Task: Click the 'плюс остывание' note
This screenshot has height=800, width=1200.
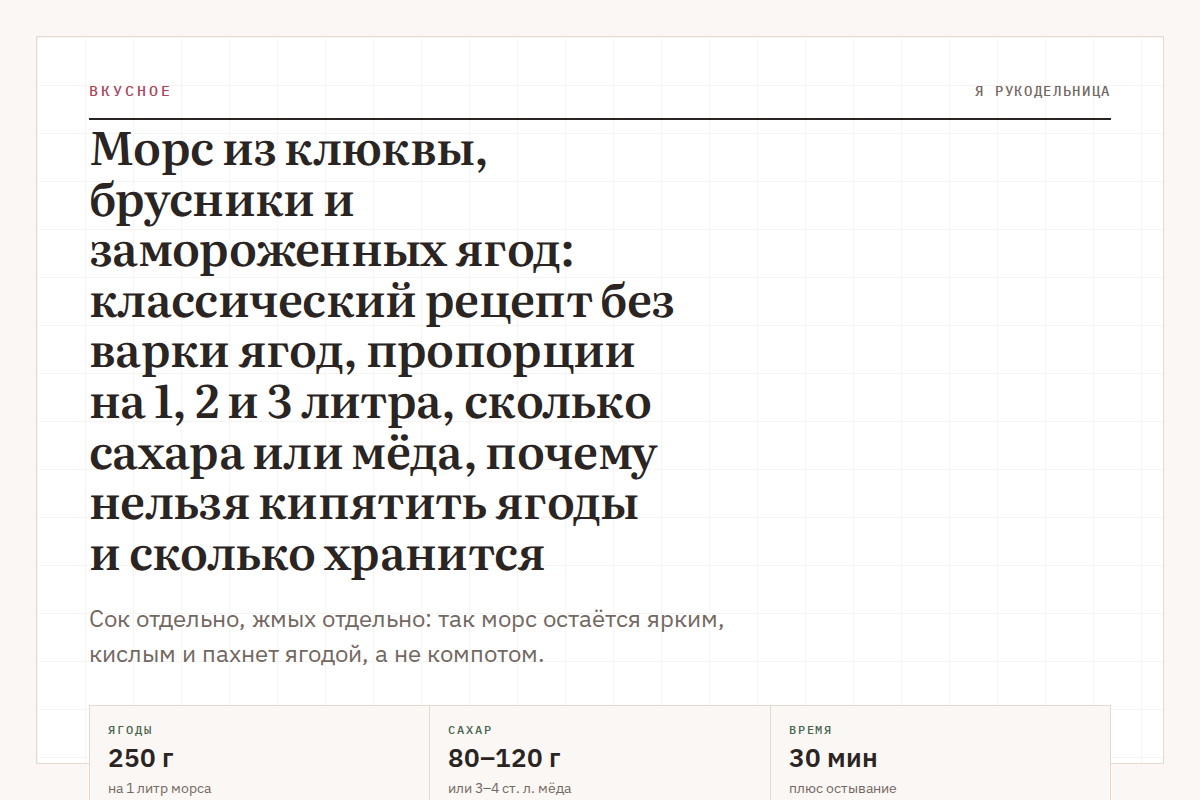Action: [x=842, y=788]
